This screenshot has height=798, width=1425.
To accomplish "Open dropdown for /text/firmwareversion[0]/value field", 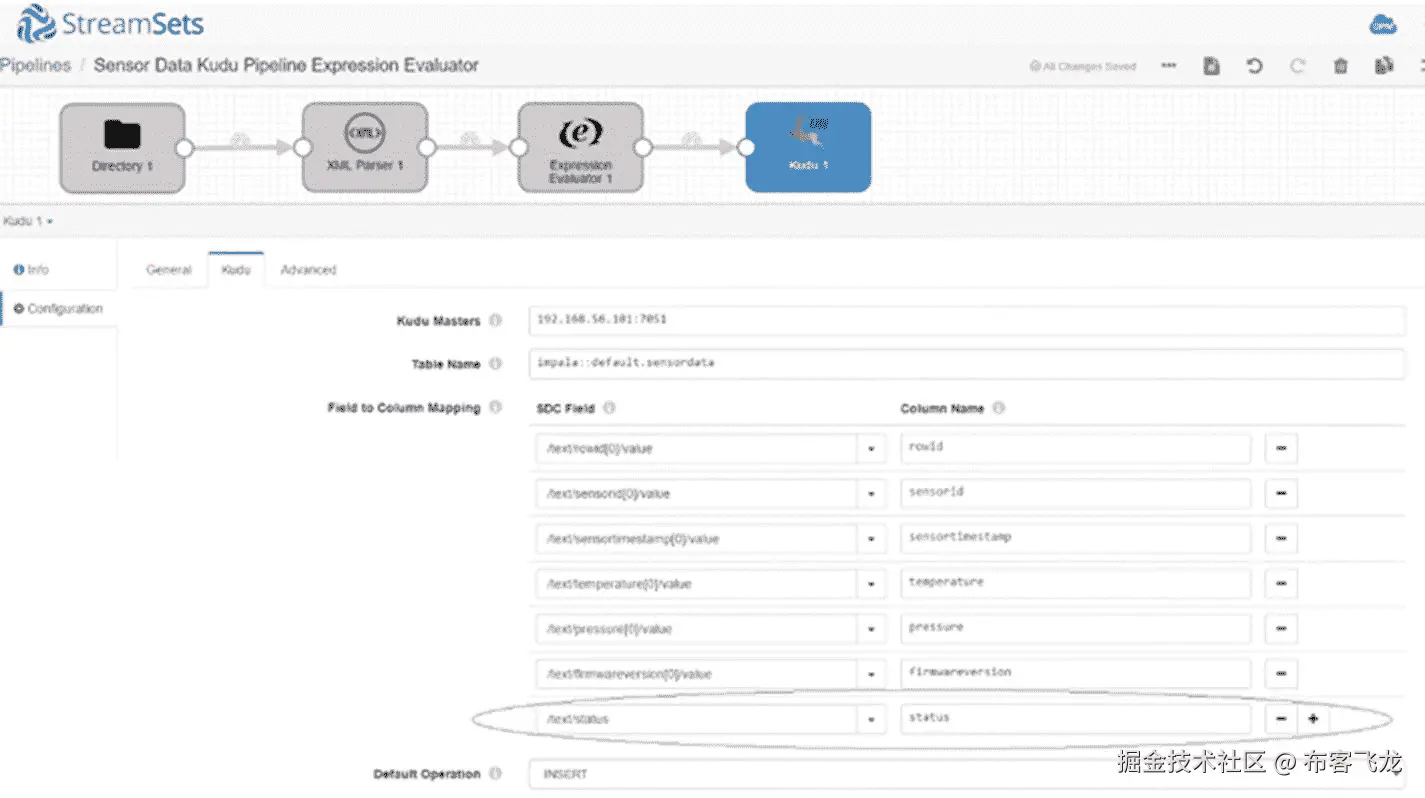I will point(871,673).
